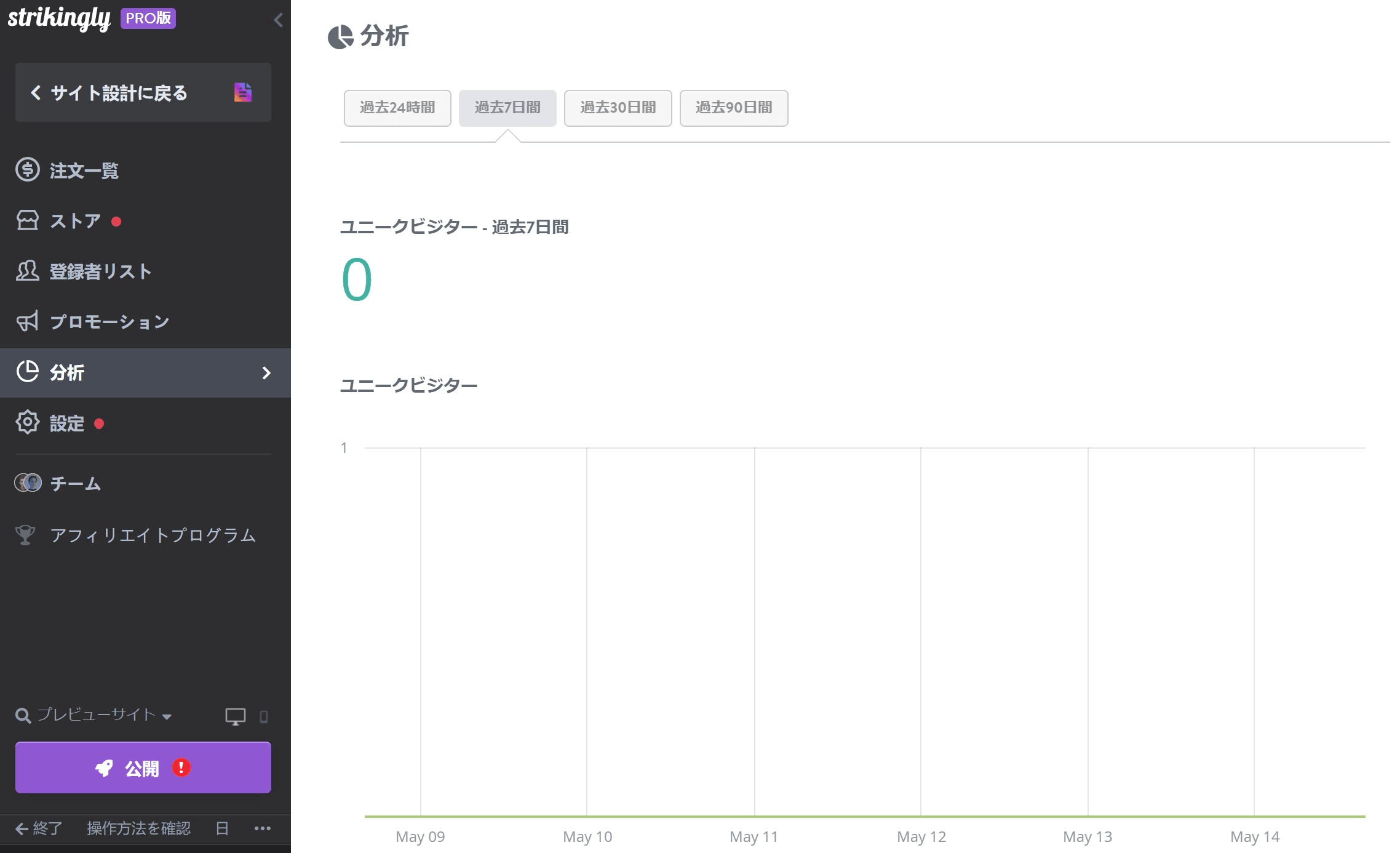1400x853 pixels.
Task: Open the three-dots more options menu
Action: point(263,828)
